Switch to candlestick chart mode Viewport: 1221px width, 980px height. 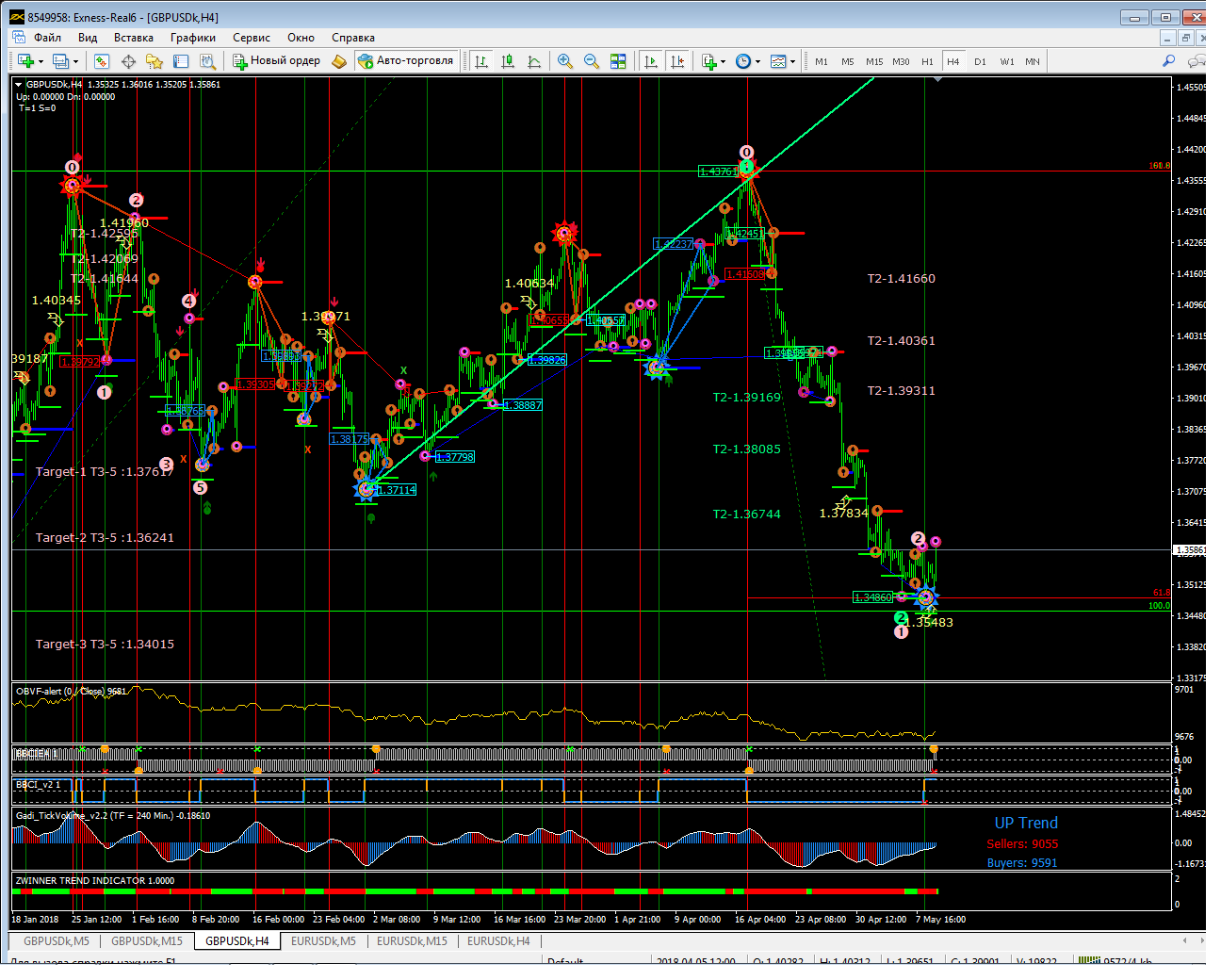(509, 61)
